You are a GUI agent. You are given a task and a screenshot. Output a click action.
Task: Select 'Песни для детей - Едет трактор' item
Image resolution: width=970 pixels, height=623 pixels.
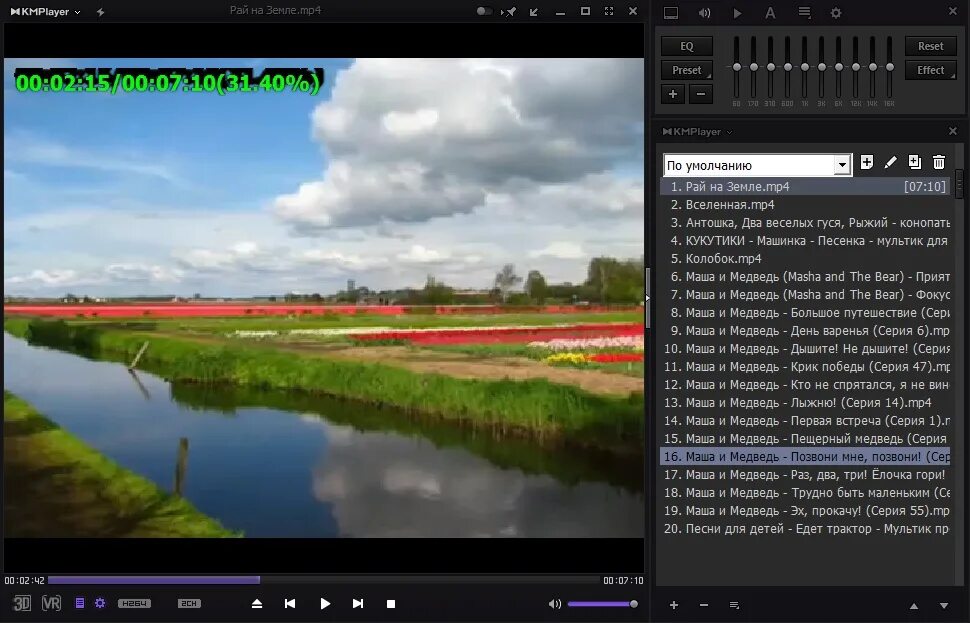tap(805, 528)
